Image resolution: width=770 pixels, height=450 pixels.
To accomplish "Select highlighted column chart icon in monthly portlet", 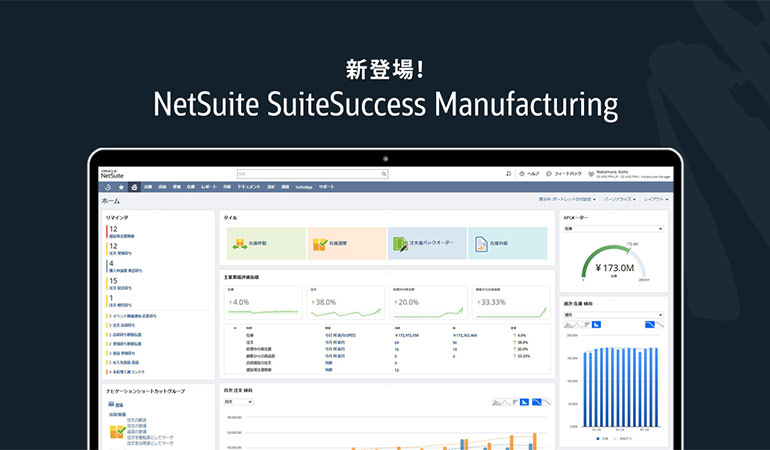I will (x=524, y=402).
